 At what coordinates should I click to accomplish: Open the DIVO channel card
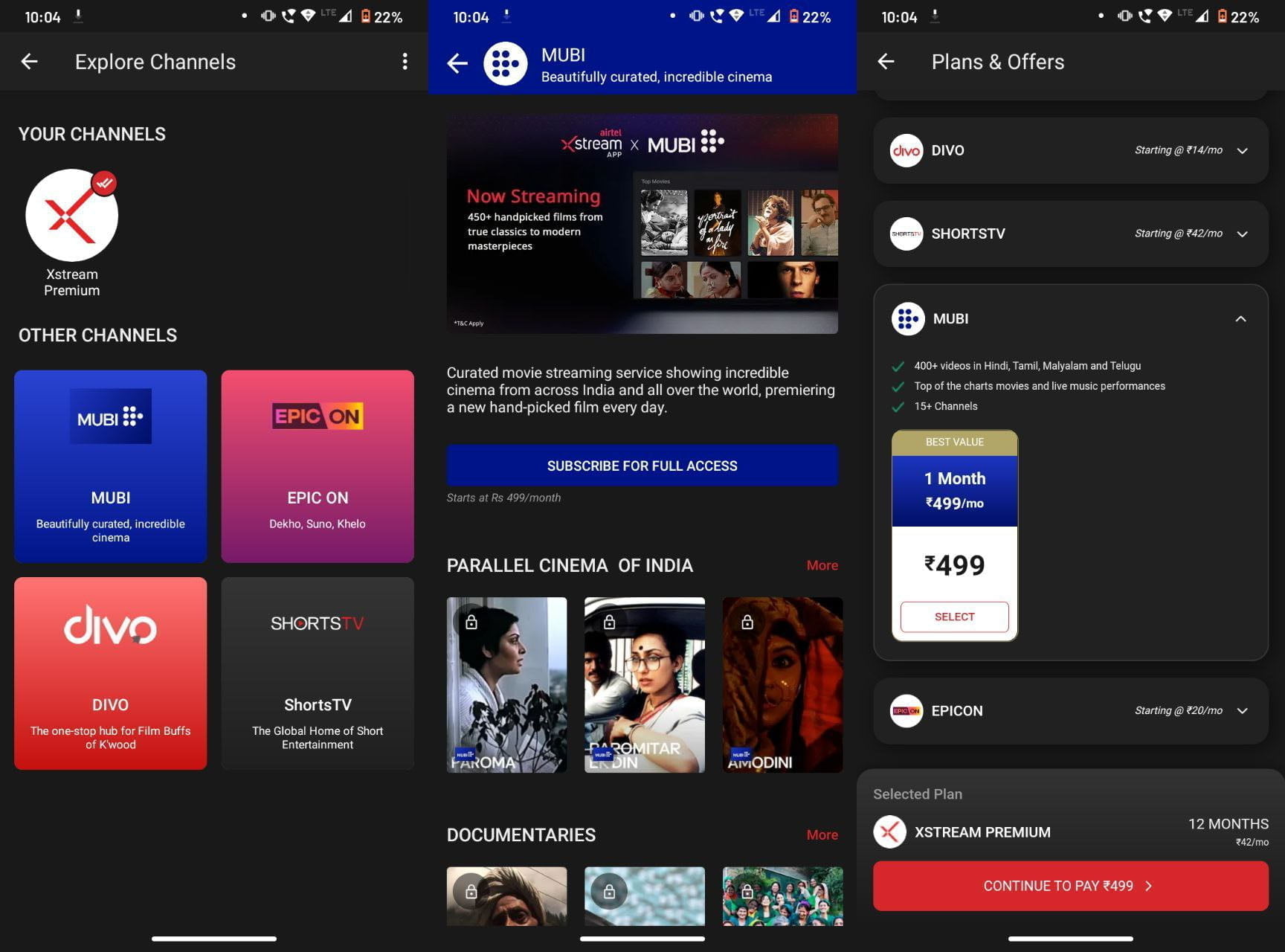coord(111,673)
